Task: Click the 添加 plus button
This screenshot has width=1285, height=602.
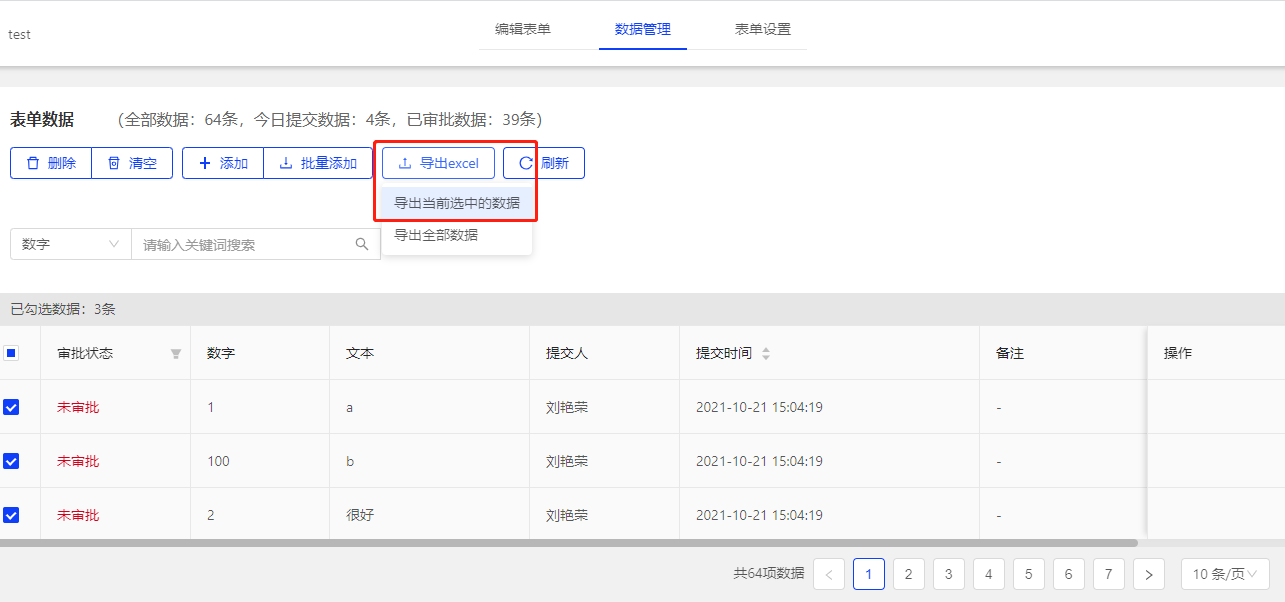Action: pos(223,163)
